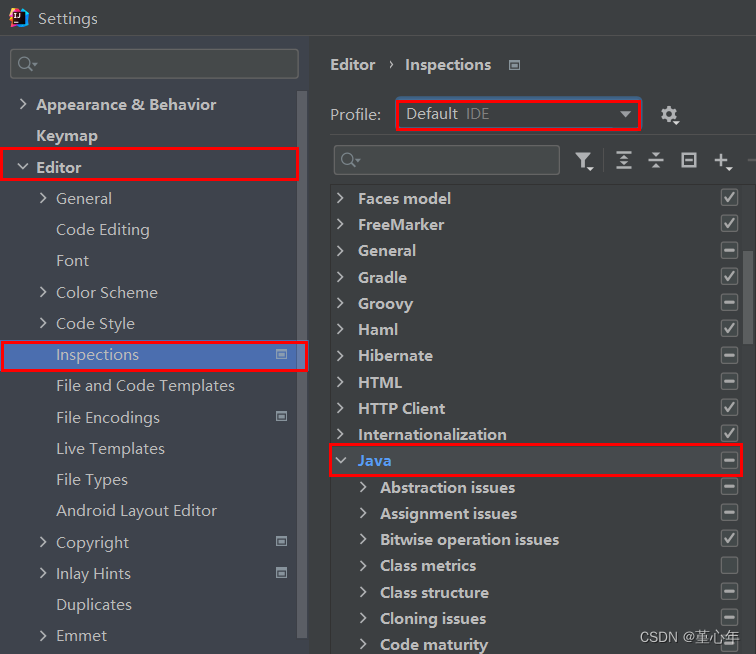
Task: Open the profile gear settings menu
Action: click(669, 115)
